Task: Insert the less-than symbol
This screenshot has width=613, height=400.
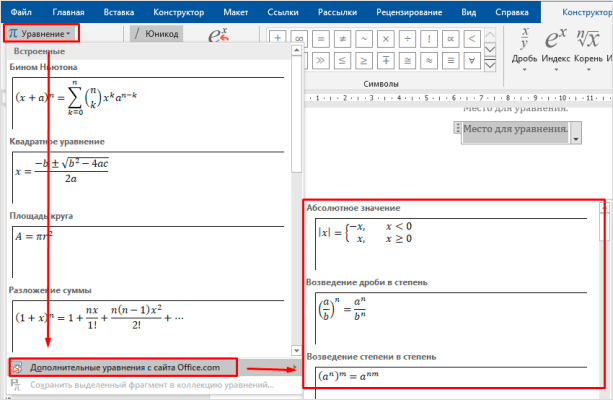Action: tap(472, 39)
